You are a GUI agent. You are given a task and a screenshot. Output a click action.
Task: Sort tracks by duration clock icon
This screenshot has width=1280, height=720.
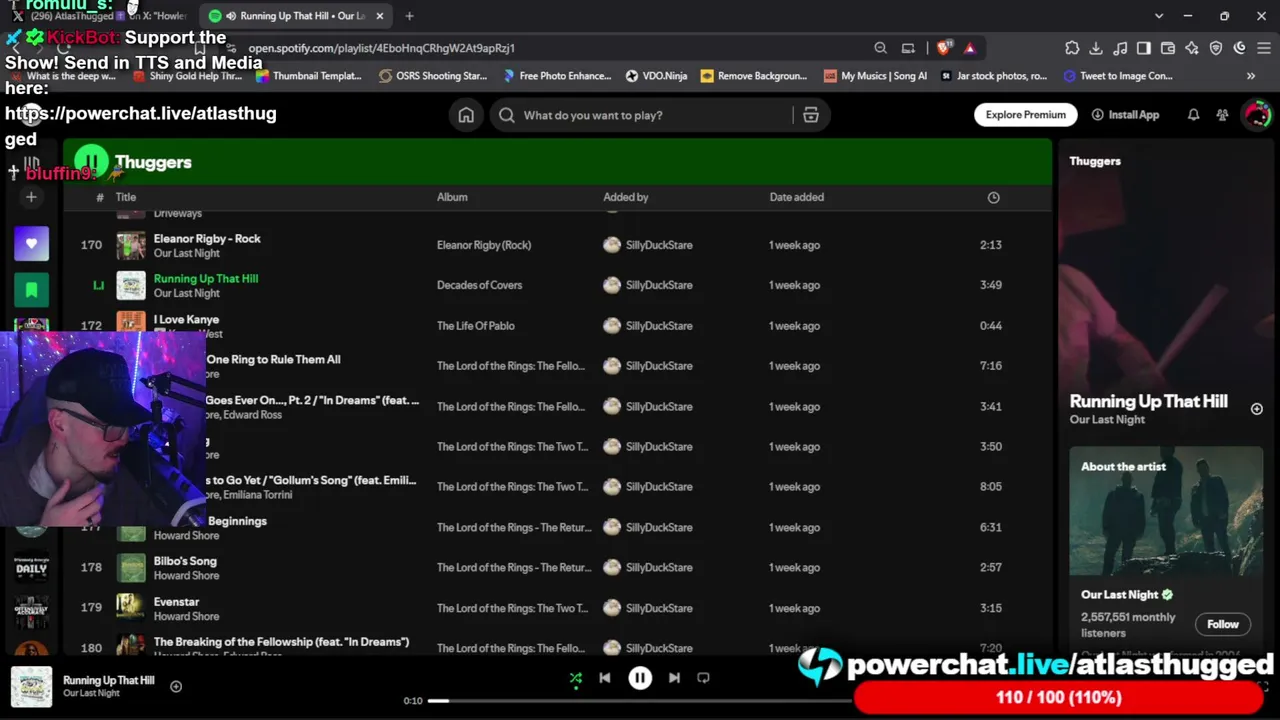tap(993, 198)
